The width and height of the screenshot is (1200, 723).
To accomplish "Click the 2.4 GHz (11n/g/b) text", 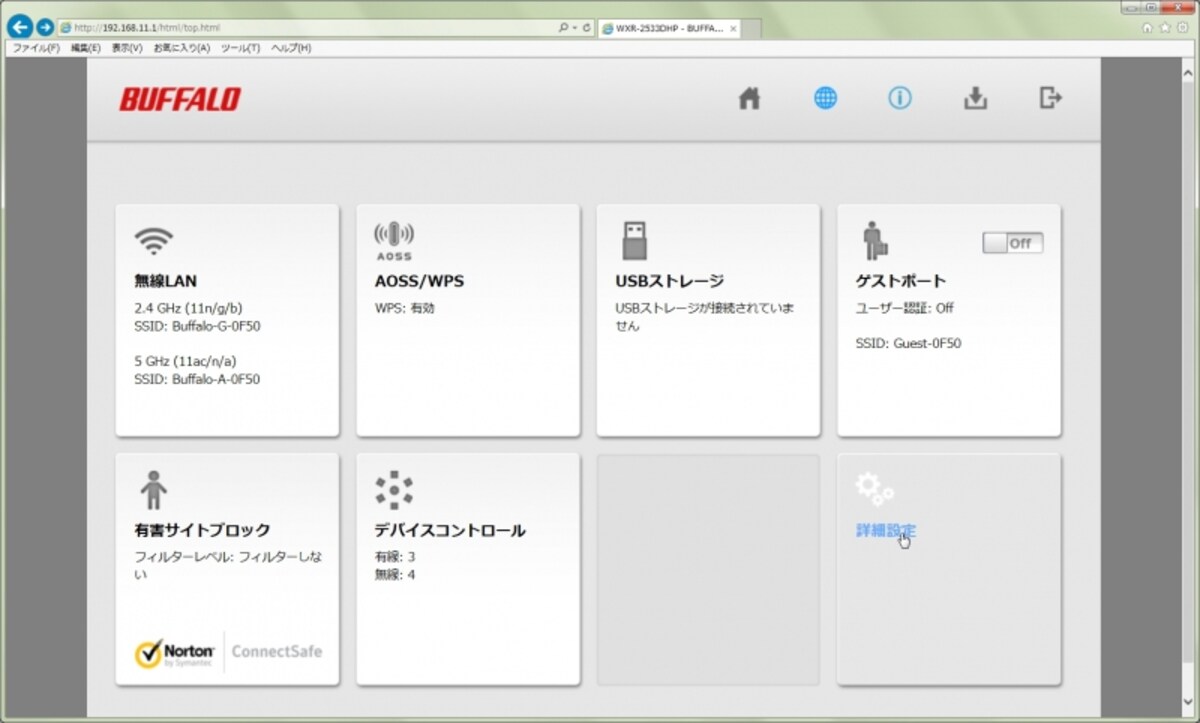I will click(188, 308).
